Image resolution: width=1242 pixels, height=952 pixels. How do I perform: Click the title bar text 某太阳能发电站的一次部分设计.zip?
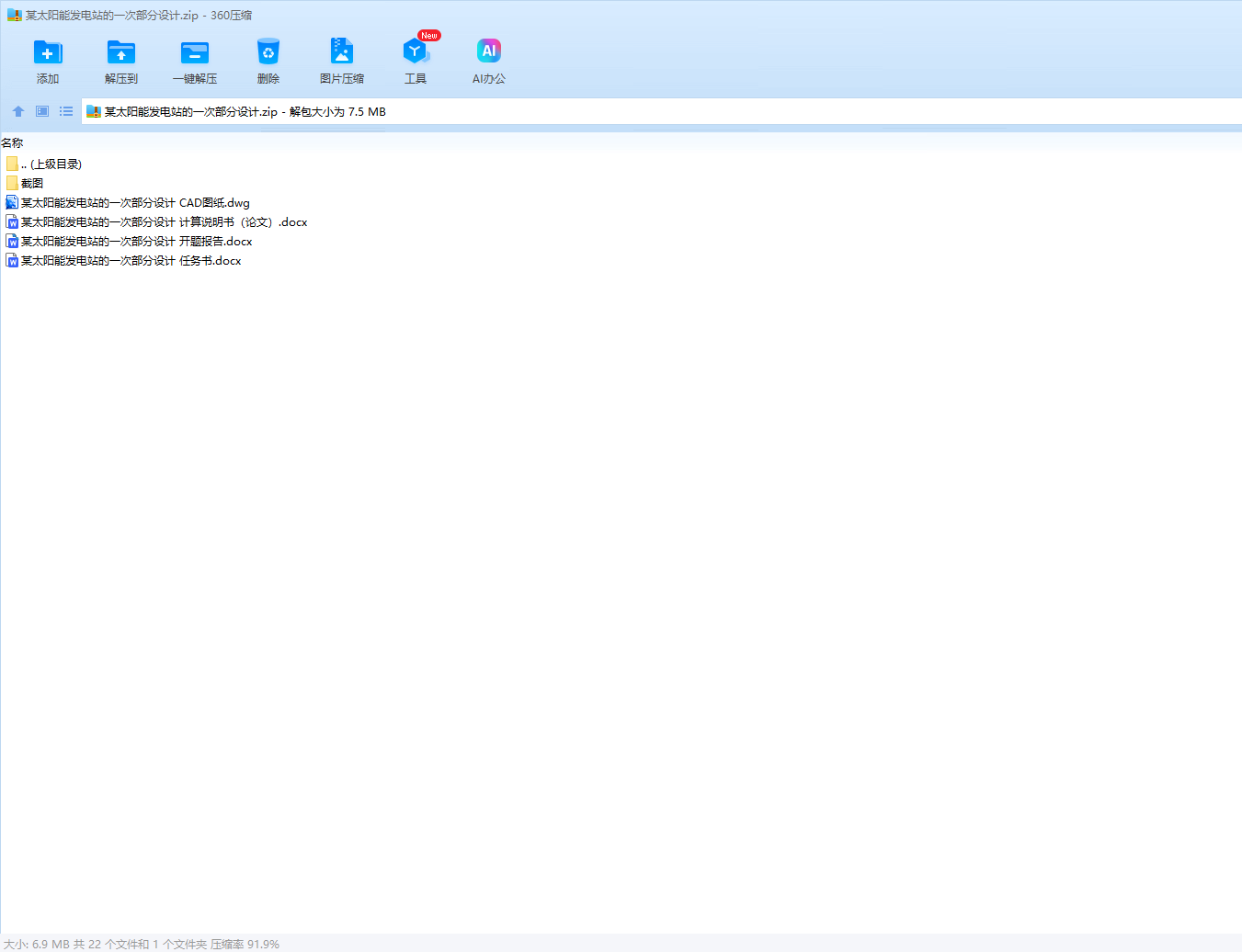[111, 16]
